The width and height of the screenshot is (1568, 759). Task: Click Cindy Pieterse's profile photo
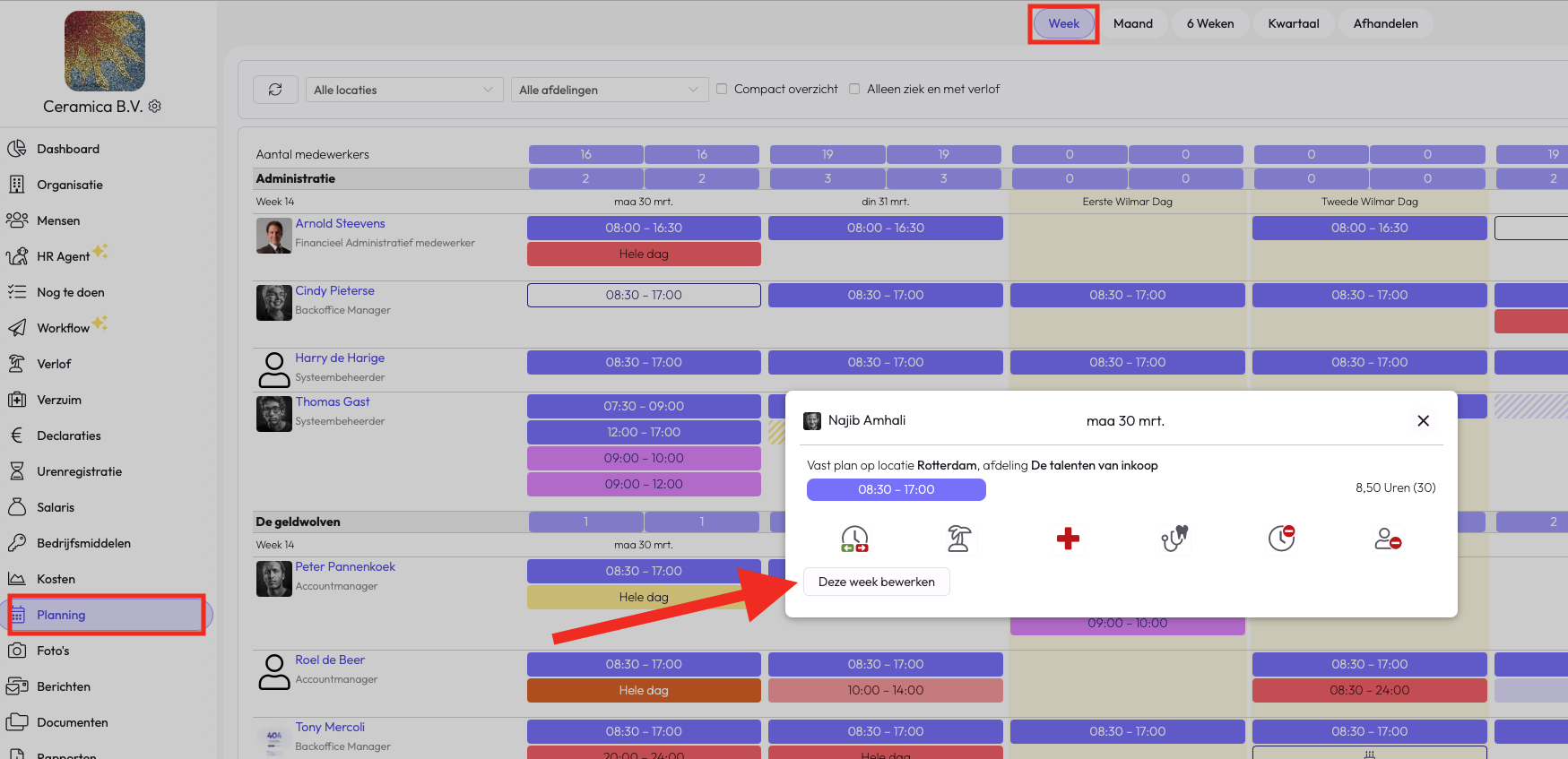pos(274,303)
